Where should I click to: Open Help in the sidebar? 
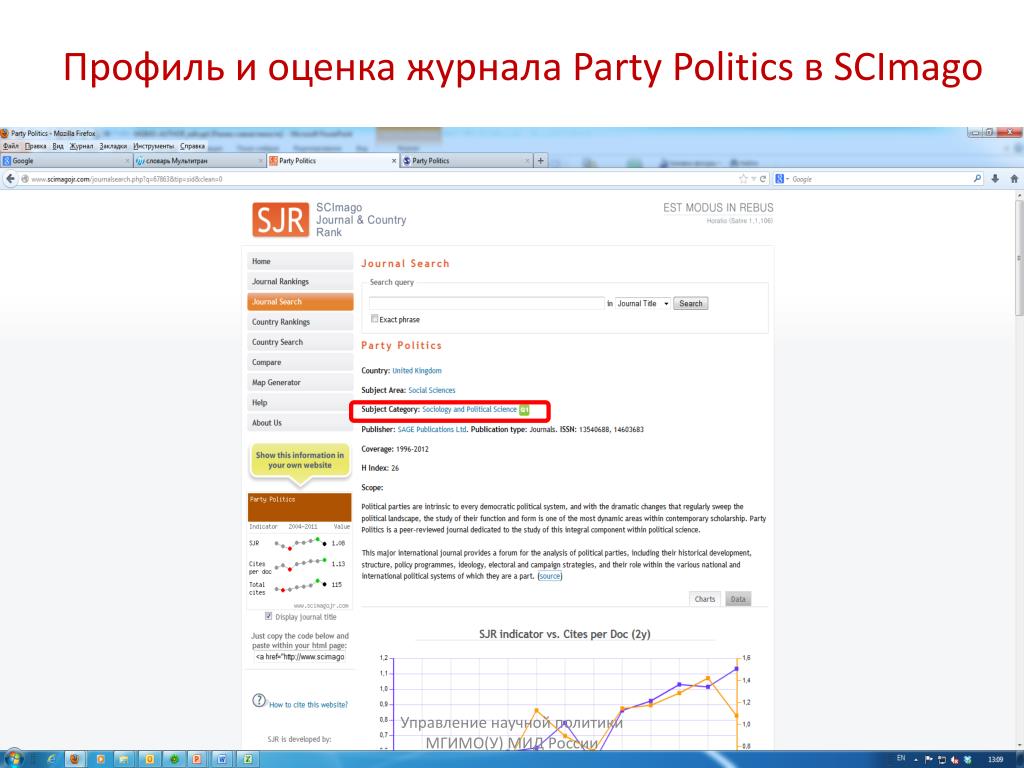tap(300, 403)
